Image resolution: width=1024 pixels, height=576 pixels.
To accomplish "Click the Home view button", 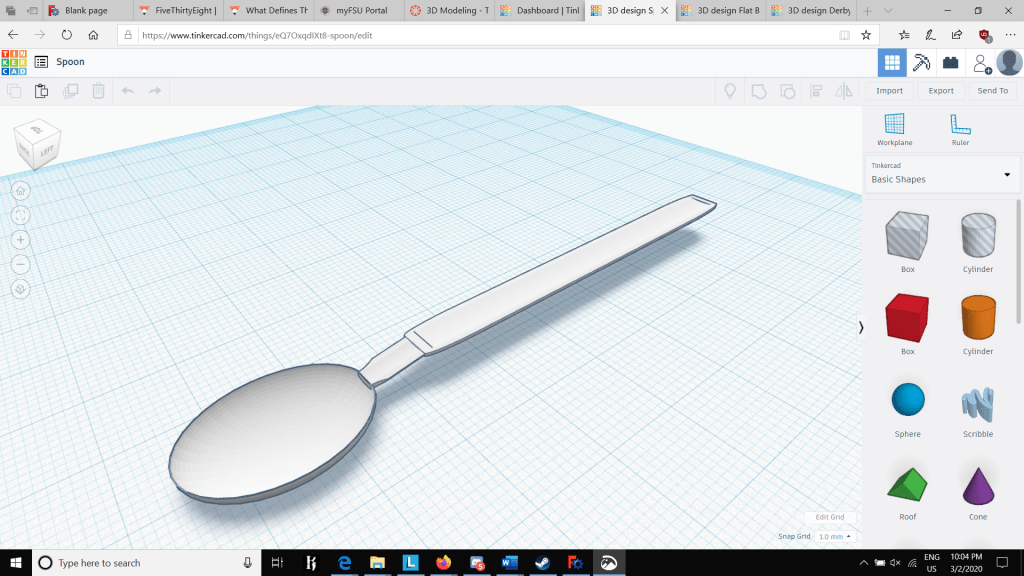I will (21, 191).
